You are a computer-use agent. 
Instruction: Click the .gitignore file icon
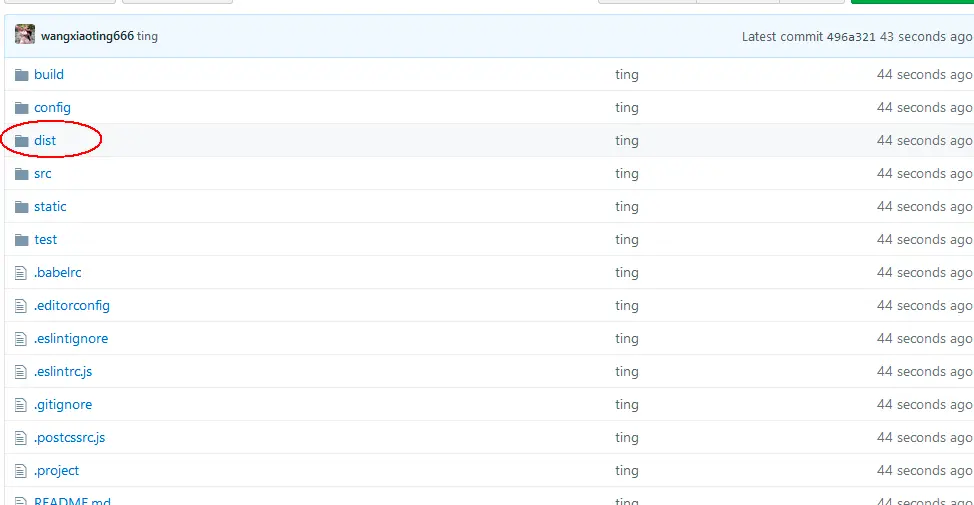point(20,404)
